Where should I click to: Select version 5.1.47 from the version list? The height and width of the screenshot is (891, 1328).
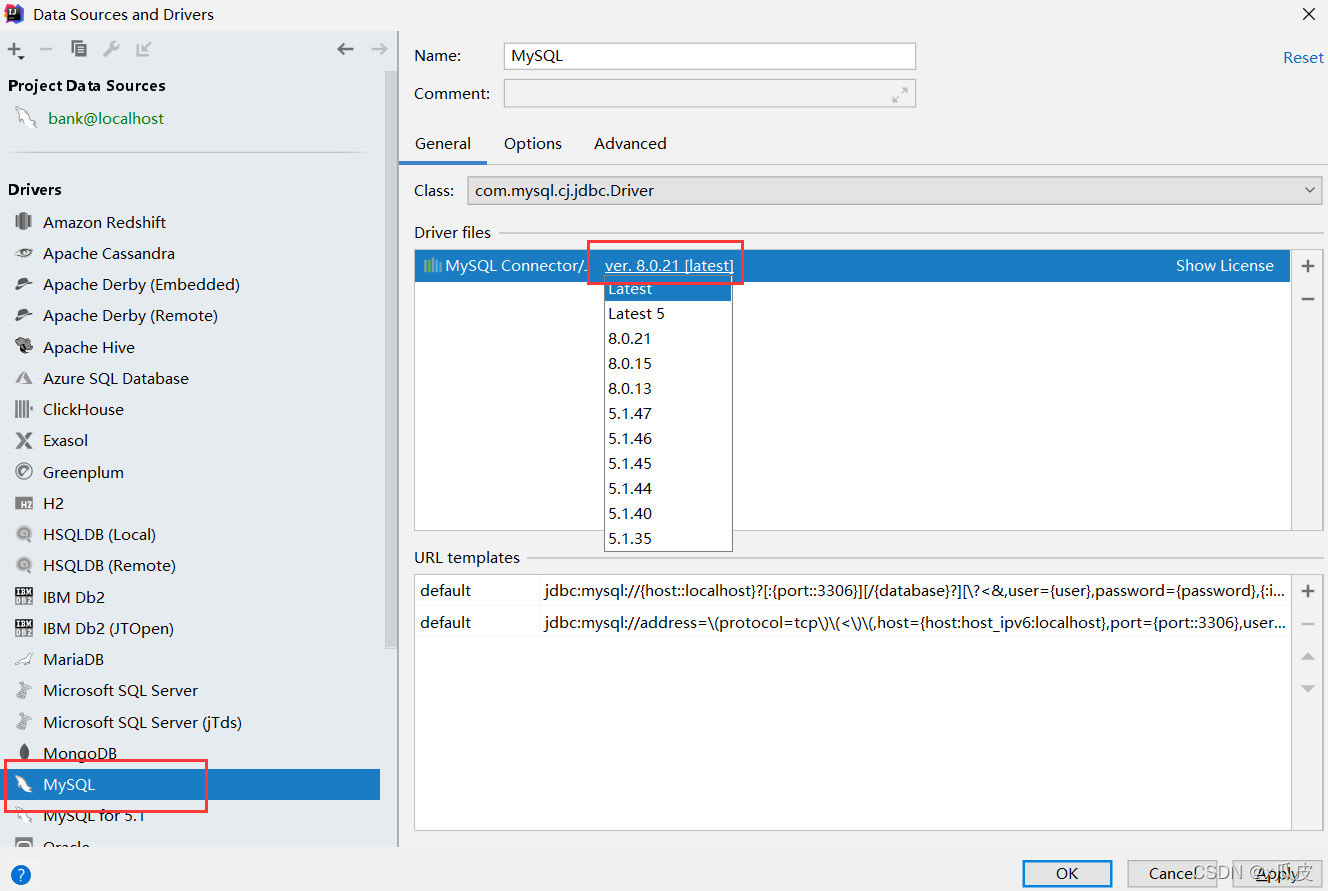point(630,413)
